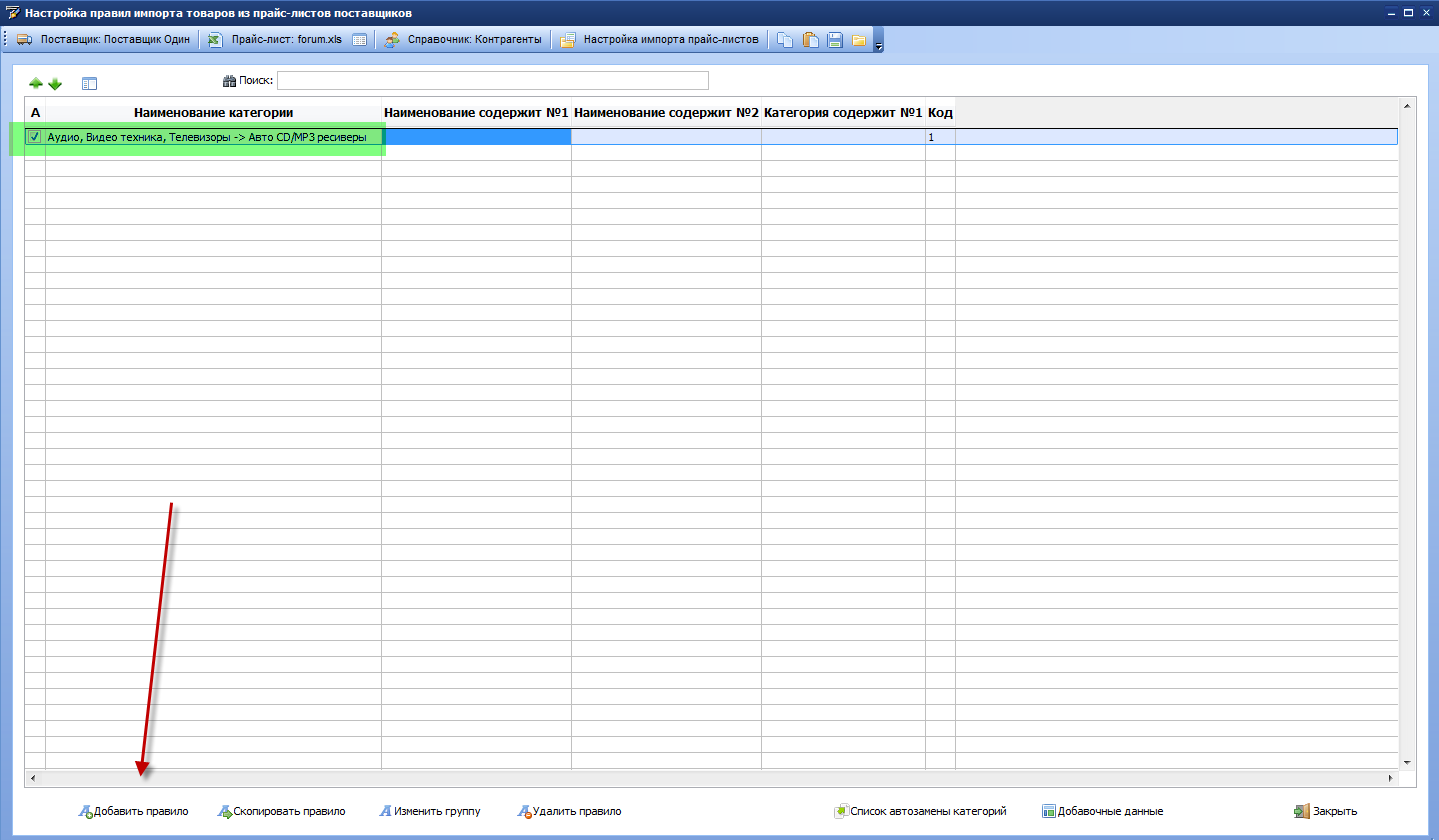Open the table view icon after forum.xls

tap(360, 40)
